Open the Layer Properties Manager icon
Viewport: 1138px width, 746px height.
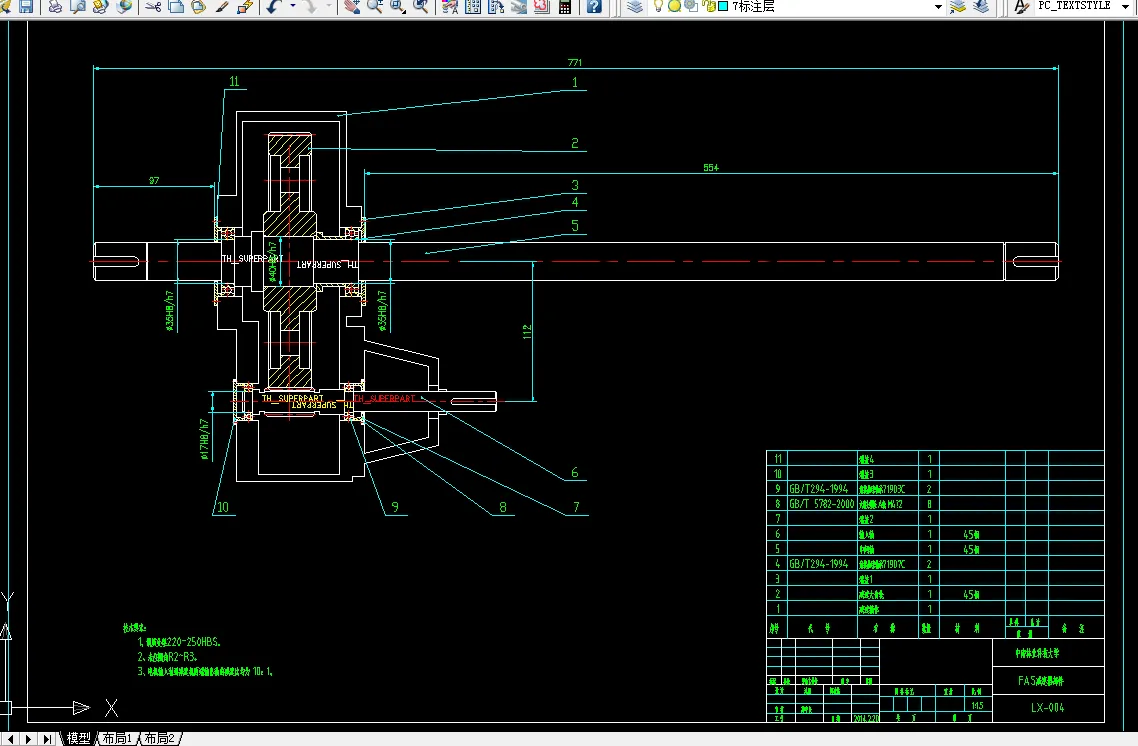[636, 7]
